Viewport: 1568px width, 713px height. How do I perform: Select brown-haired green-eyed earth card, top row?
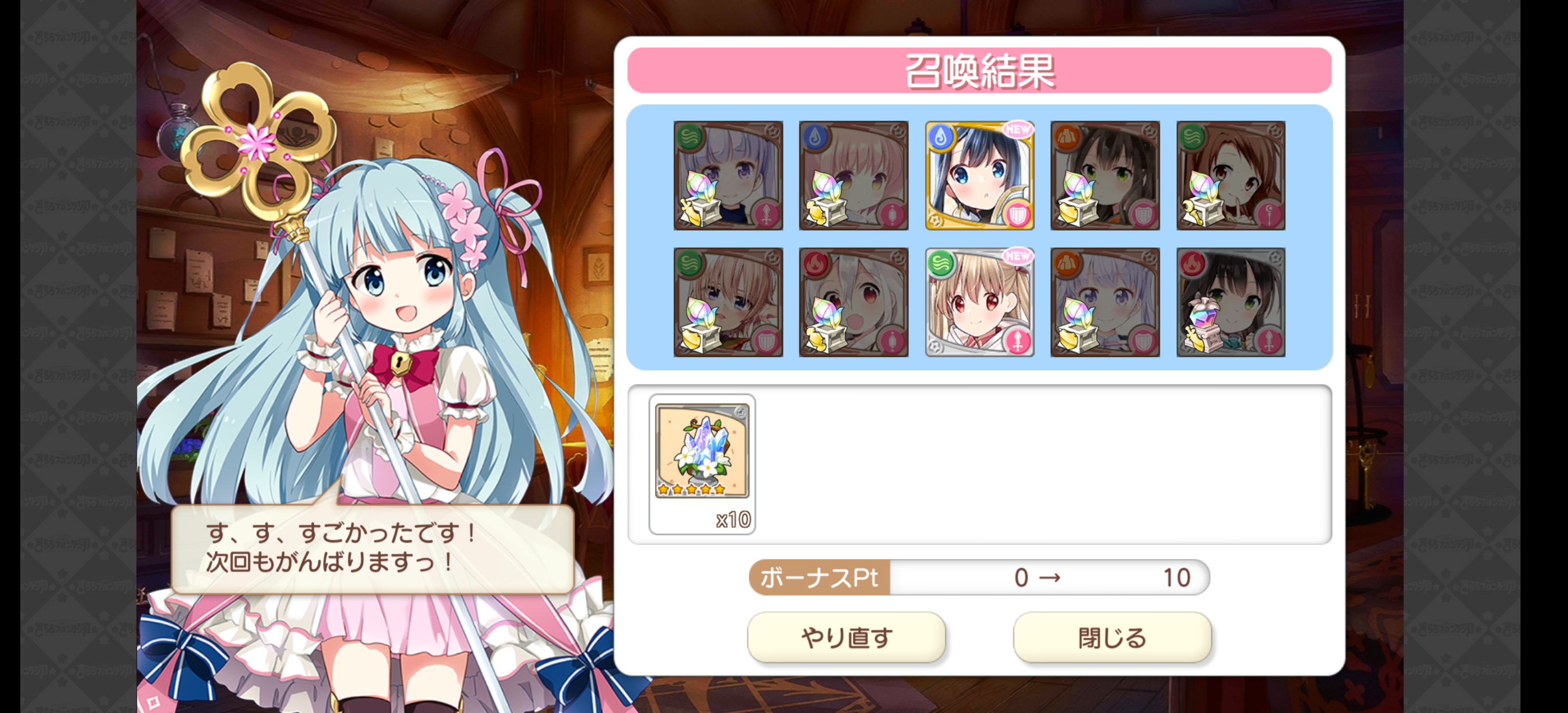(x=1105, y=175)
